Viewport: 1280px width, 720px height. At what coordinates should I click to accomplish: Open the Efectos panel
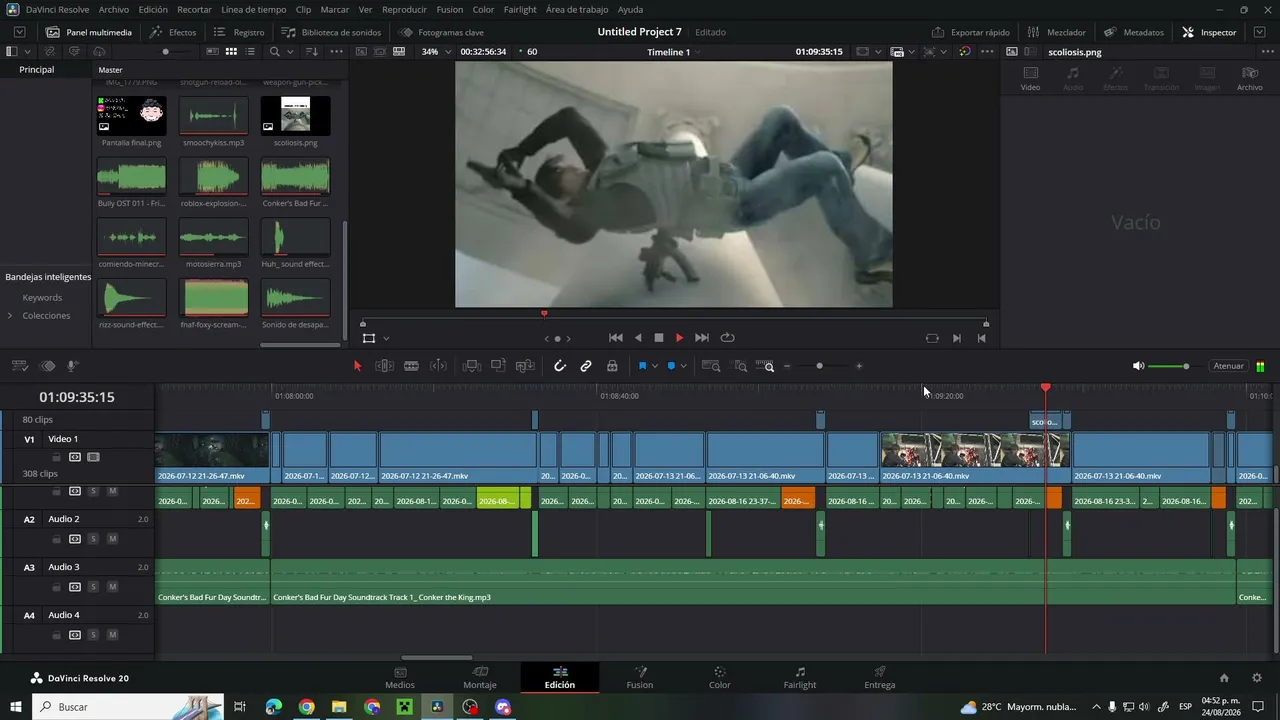[x=173, y=32]
